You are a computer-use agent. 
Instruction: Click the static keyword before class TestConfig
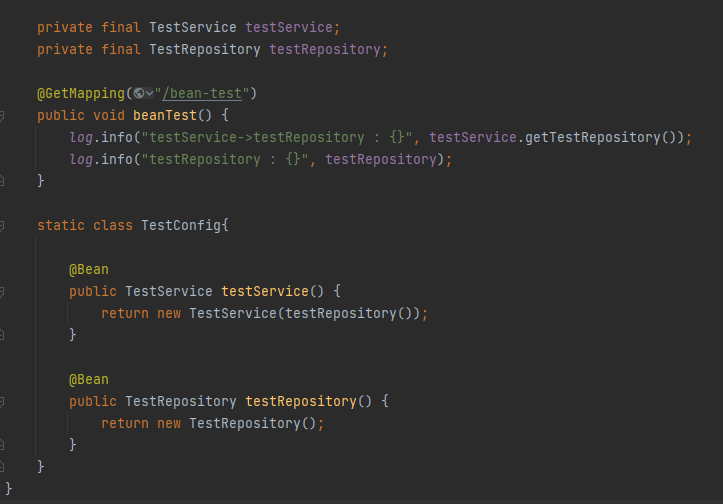tap(61, 225)
